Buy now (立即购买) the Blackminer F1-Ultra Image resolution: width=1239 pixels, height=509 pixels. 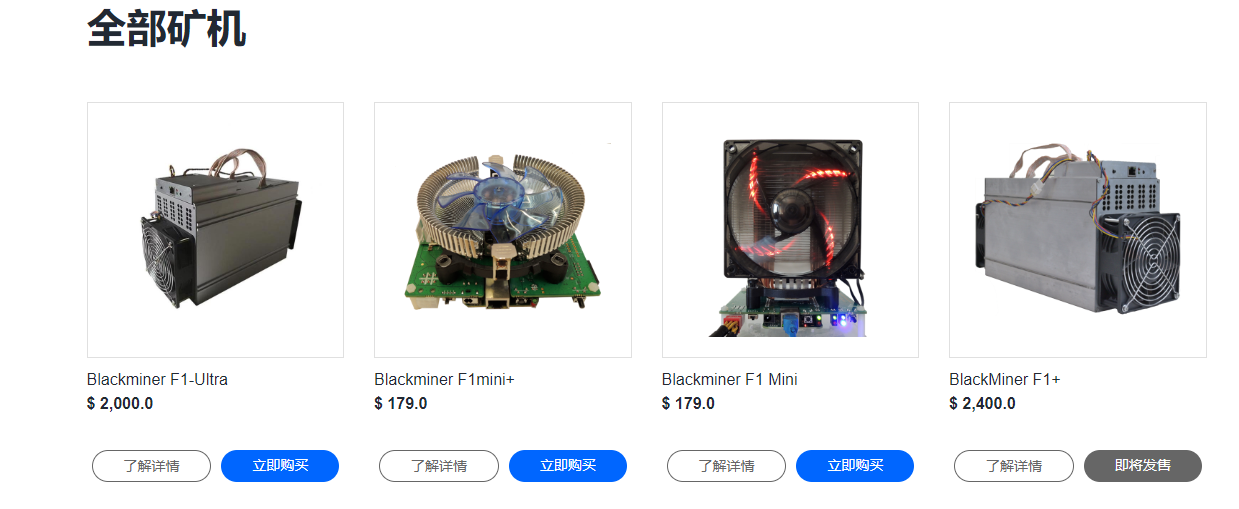click(280, 466)
